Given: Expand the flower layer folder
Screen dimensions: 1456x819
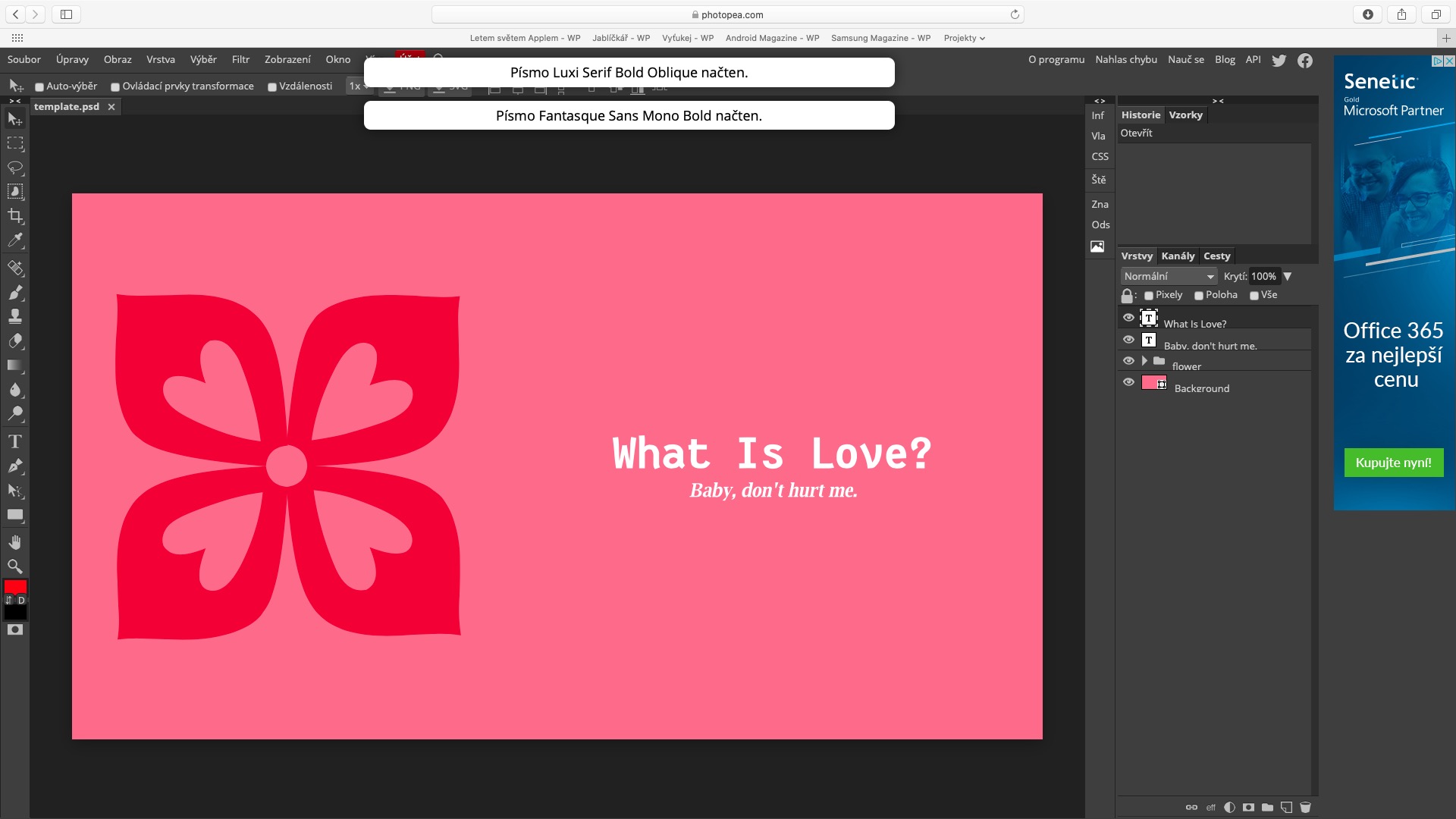Looking at the screenshot, I should (1144, 361).
